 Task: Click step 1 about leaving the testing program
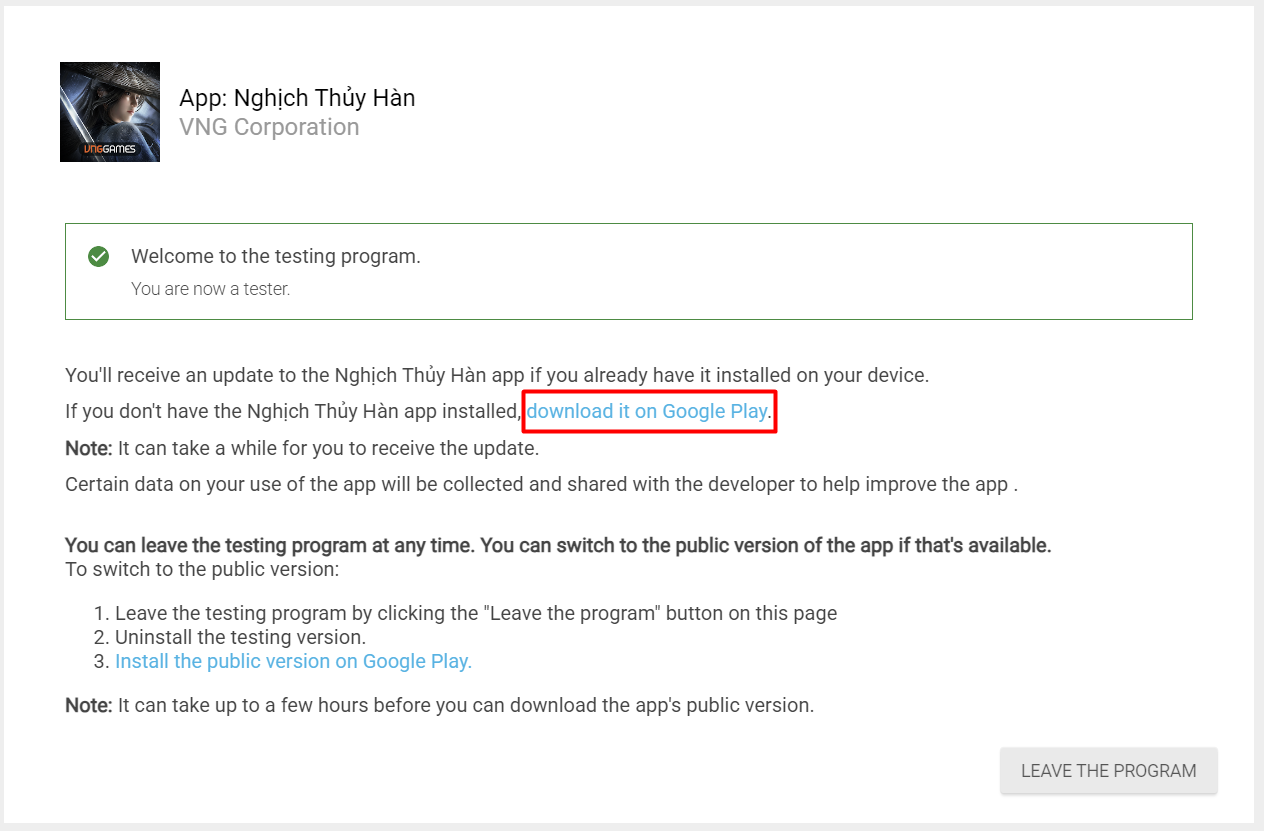click(x=476, y=613)
